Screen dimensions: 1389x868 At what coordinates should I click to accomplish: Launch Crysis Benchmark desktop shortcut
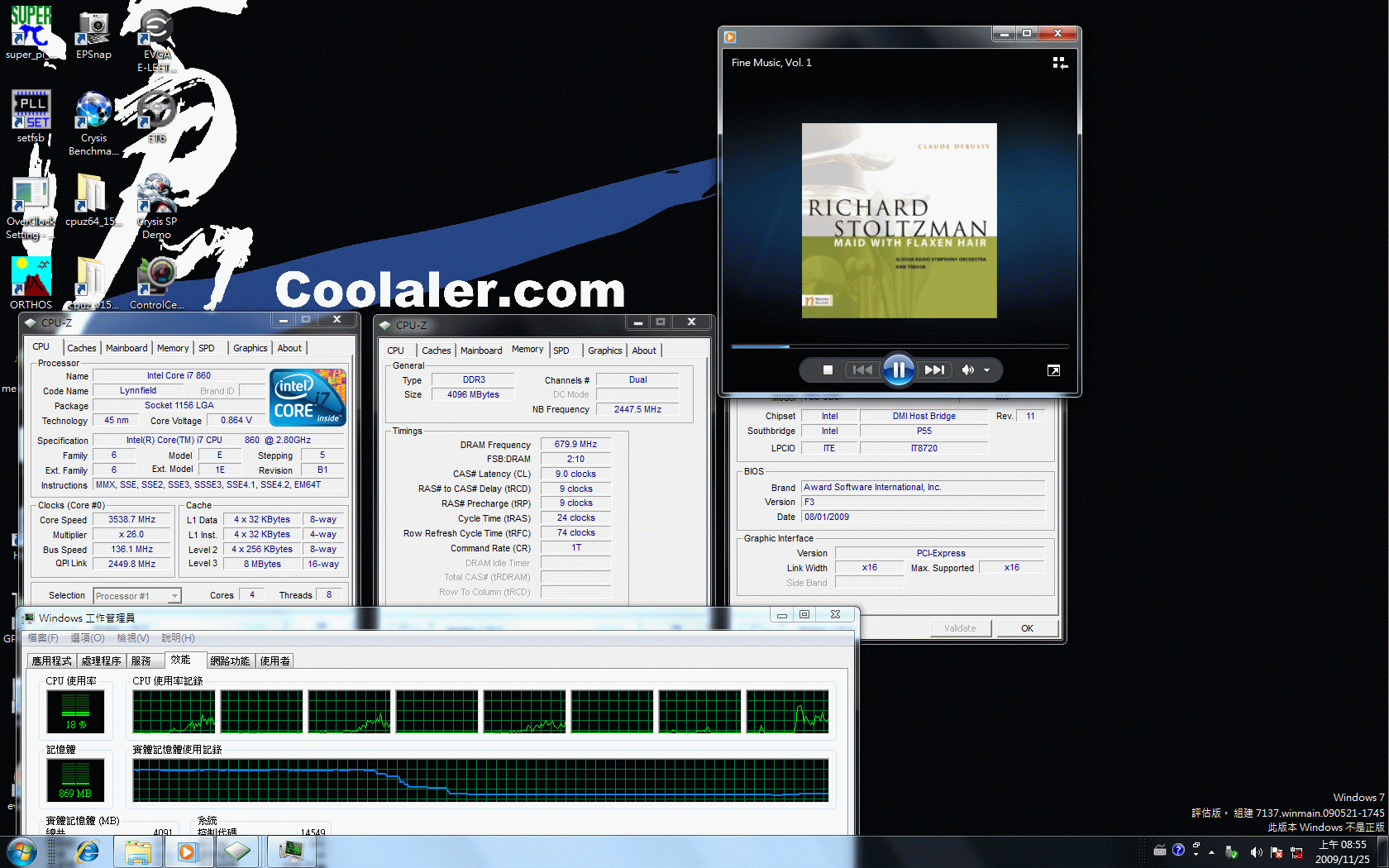pyautogui.click(x=93, y=123)
